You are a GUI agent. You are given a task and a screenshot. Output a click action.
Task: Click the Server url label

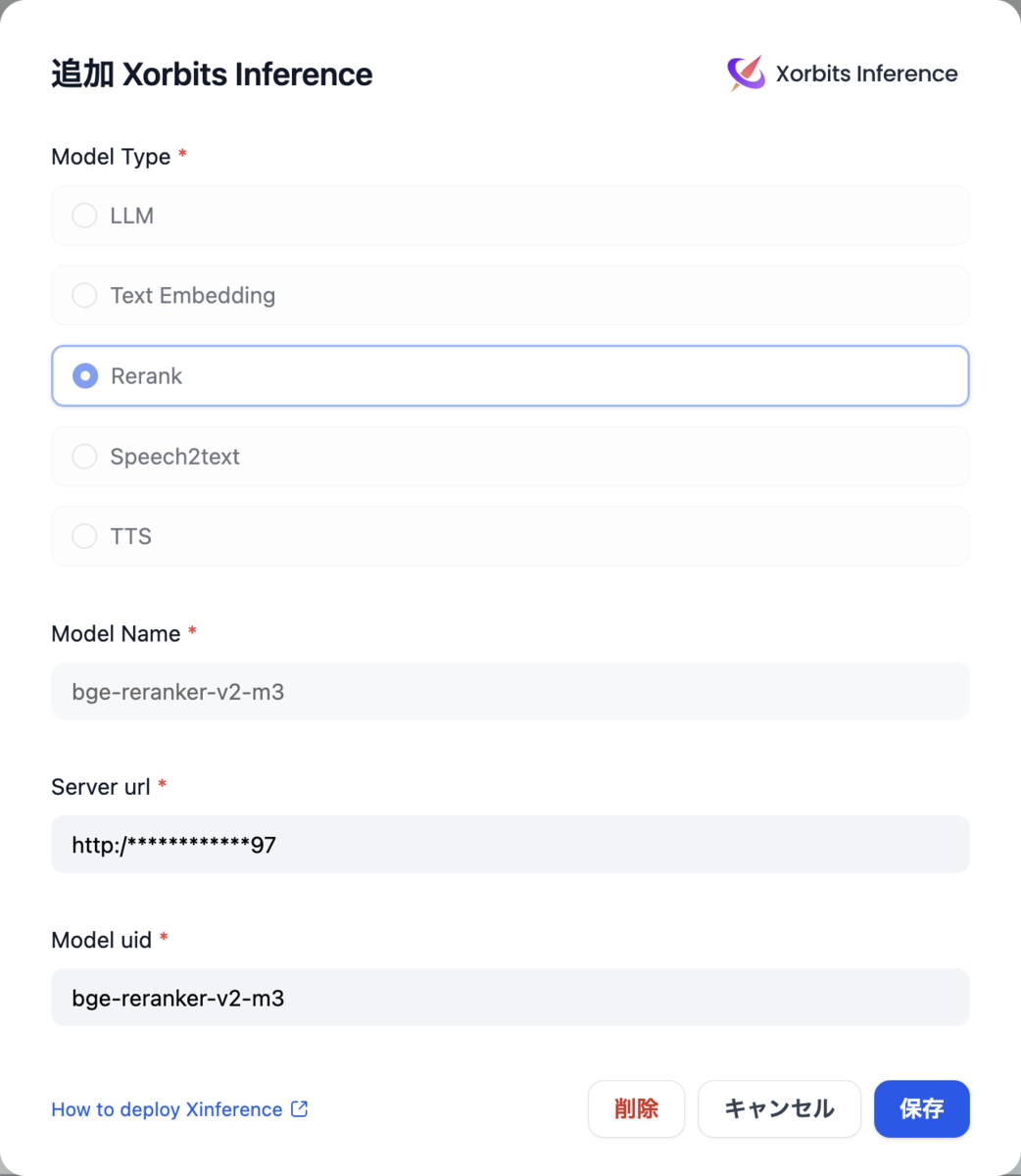point(101,786)
